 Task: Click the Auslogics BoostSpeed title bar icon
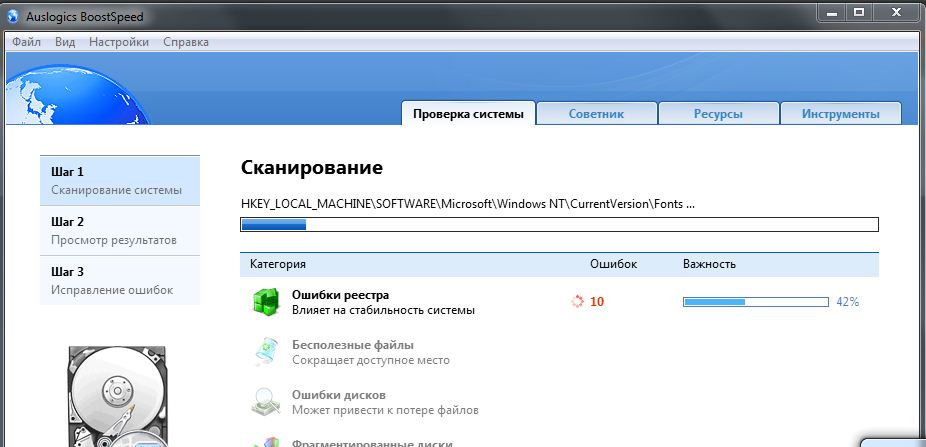[13, 17]
